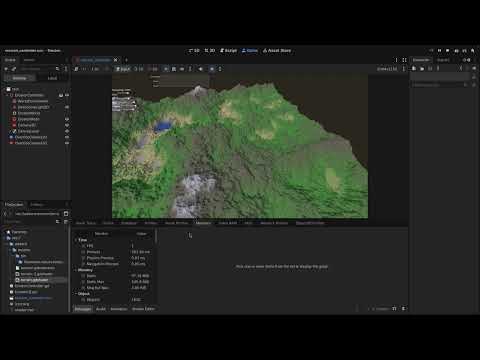Collapse the root node in scene tree
Screen dimensions: 480x360
pos(5,89)
